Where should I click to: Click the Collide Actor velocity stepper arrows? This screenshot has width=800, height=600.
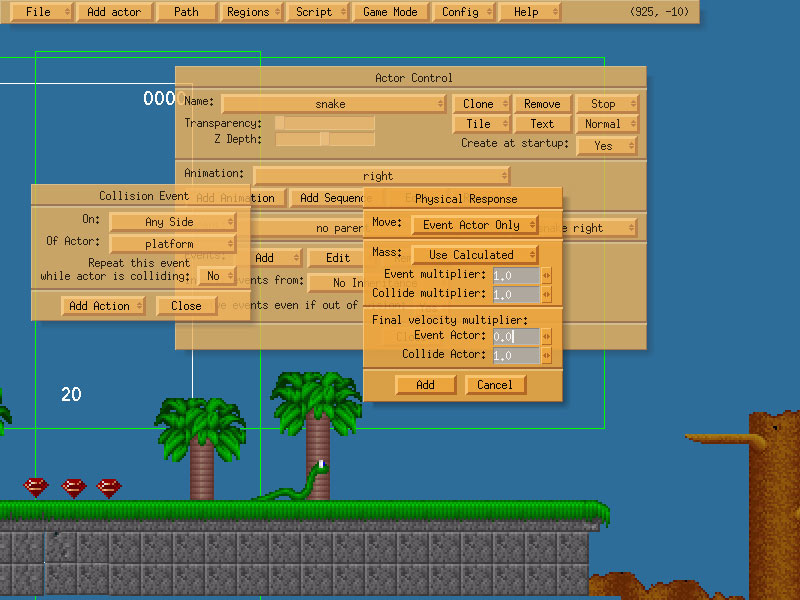[546, 356]
